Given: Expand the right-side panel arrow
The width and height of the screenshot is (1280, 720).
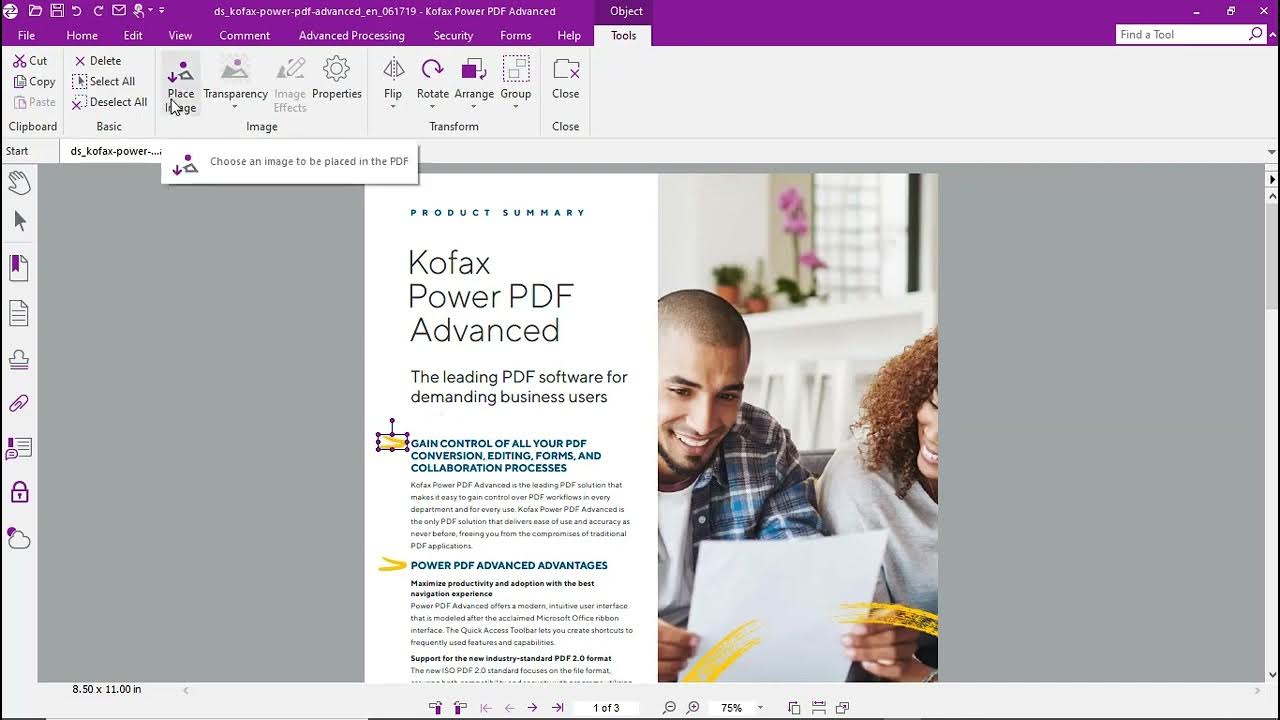Looking at the screenshot, I should [1272, 180].
